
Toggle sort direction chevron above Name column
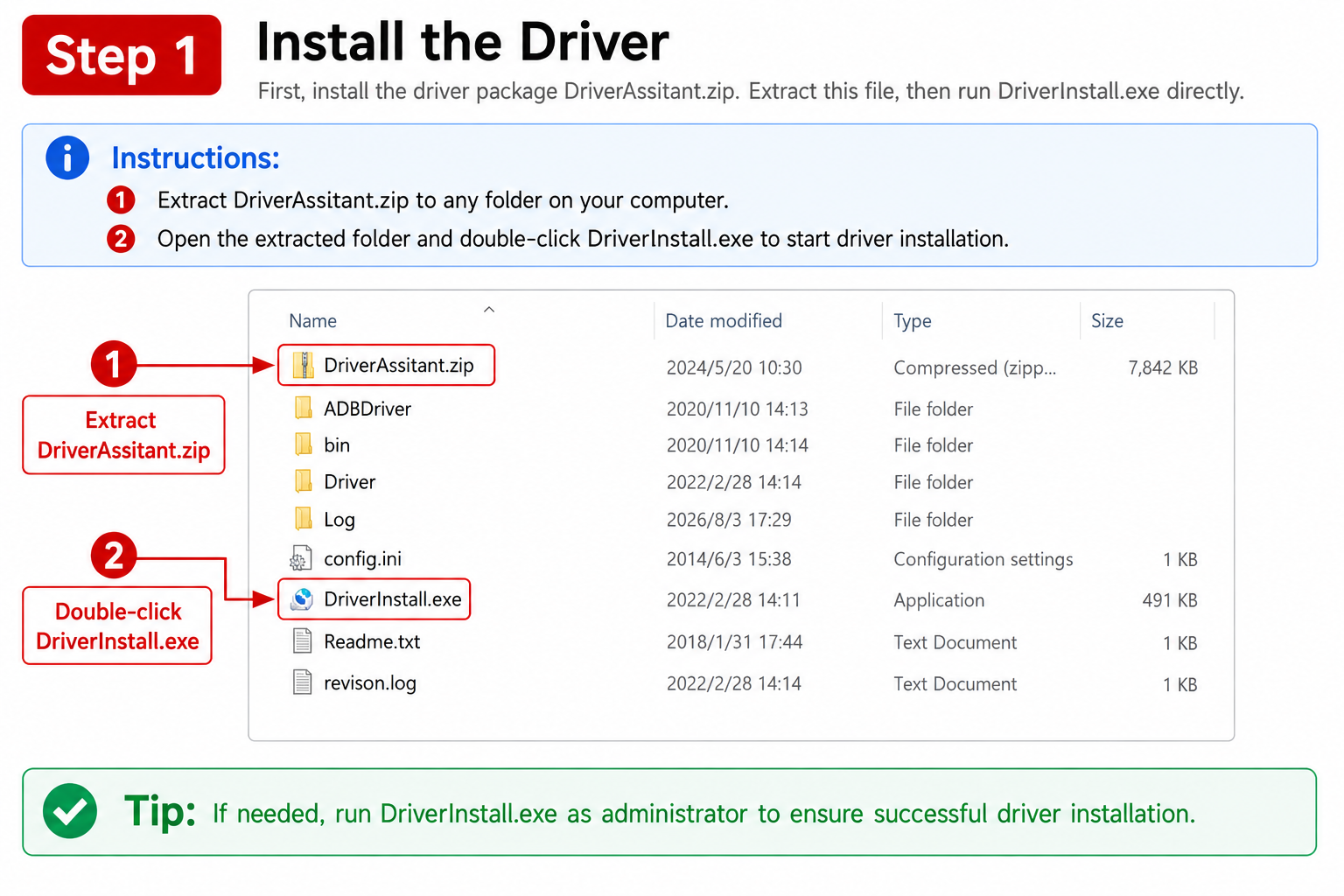pos(489,310)
